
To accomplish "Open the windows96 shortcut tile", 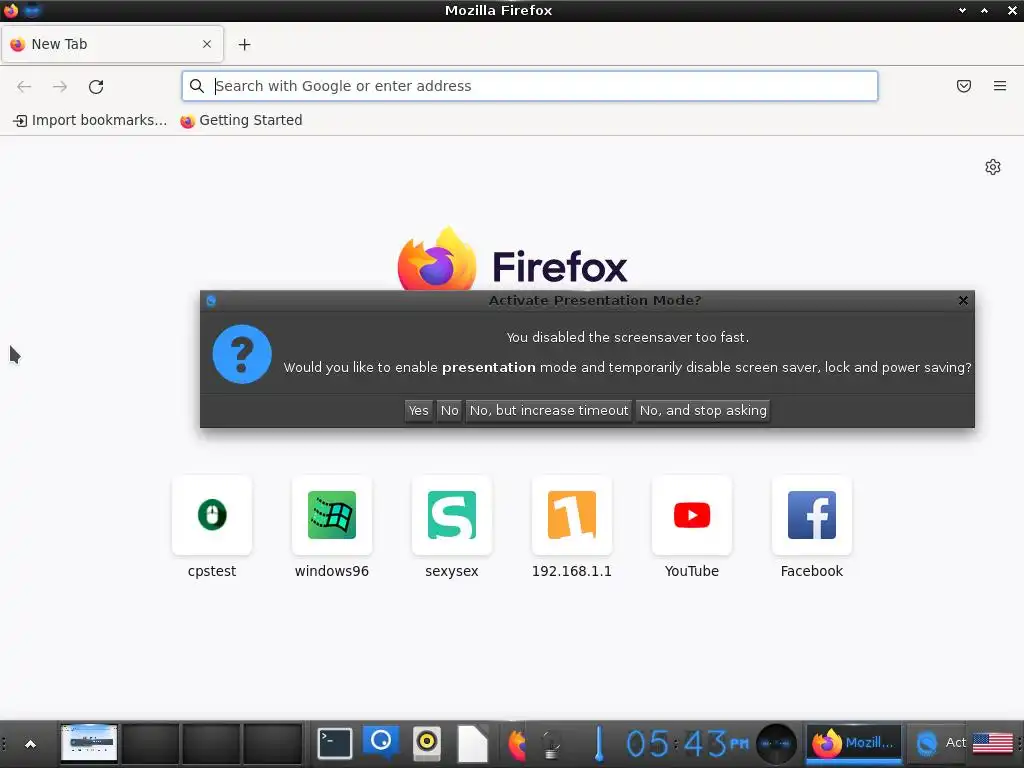I will click(x=332, y=528).
